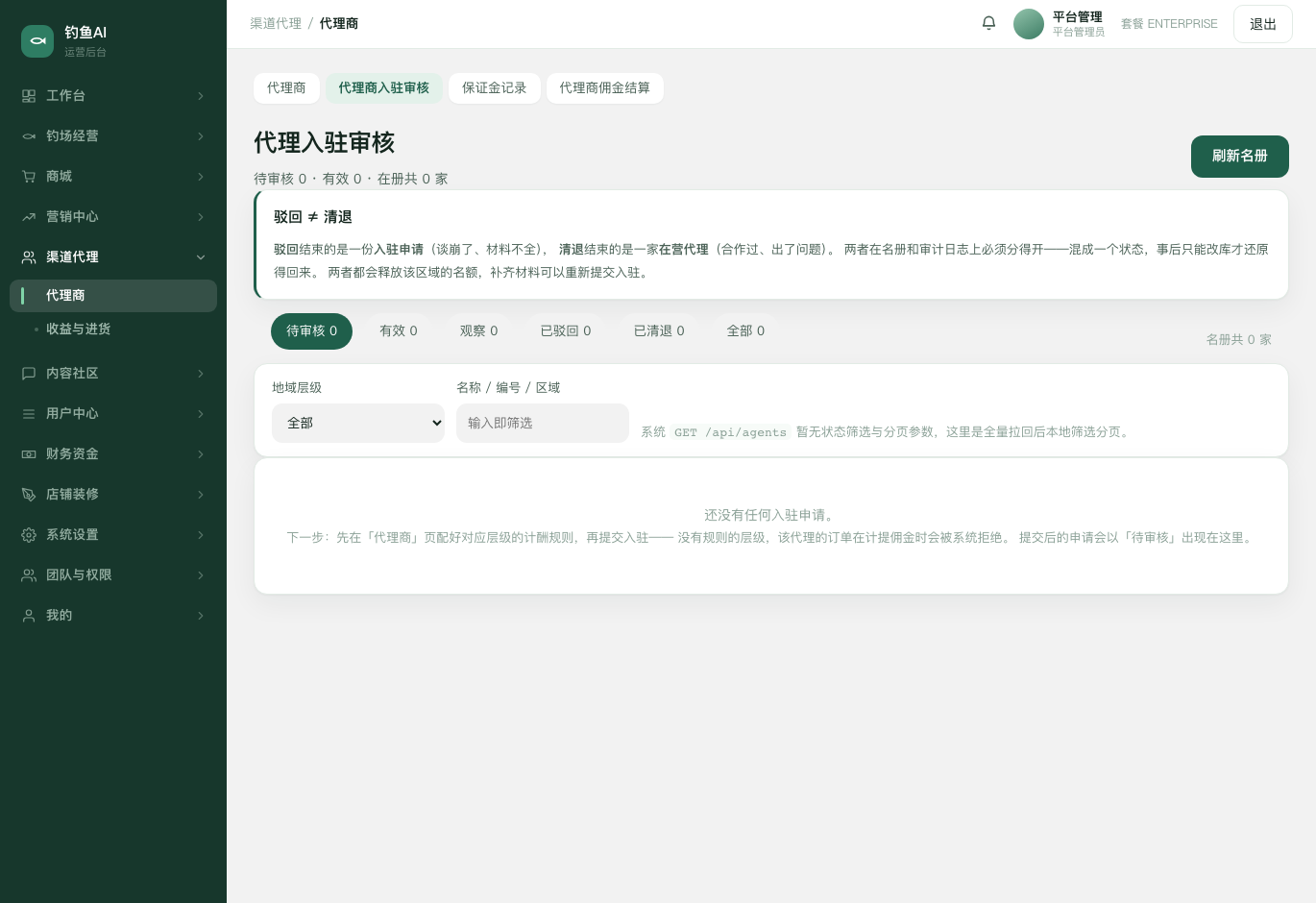Expand the 商城 chevron
The image size is (1316, 903).
pos(201,177)
